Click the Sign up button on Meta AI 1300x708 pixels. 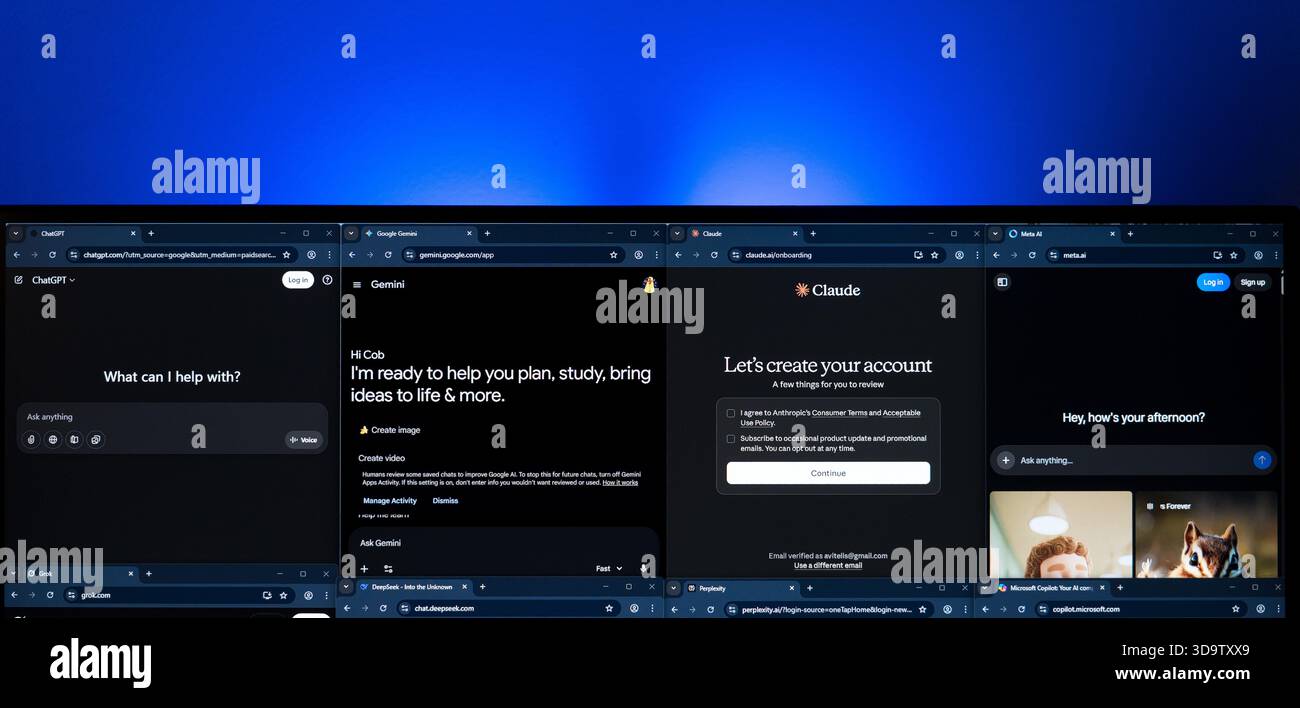(x=1253, y=282)
